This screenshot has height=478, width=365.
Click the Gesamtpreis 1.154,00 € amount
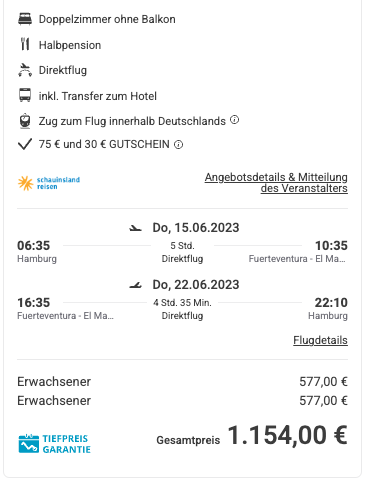click(x=287, y=435)
